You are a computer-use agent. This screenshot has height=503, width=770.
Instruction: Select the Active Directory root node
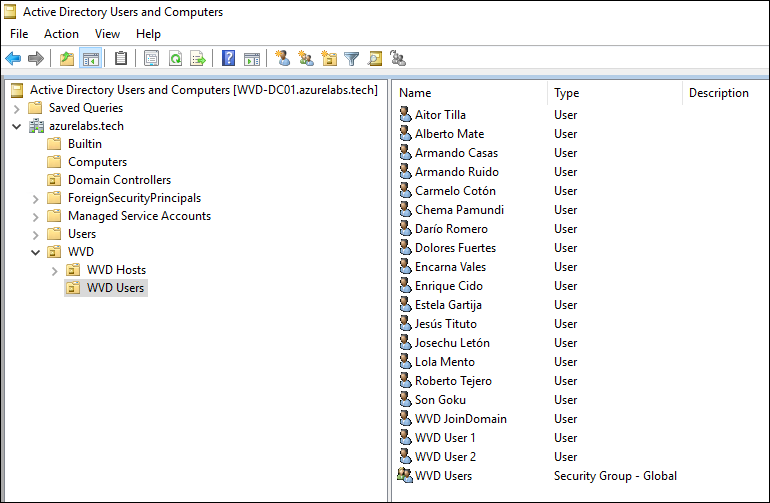[x=203, y=90]
